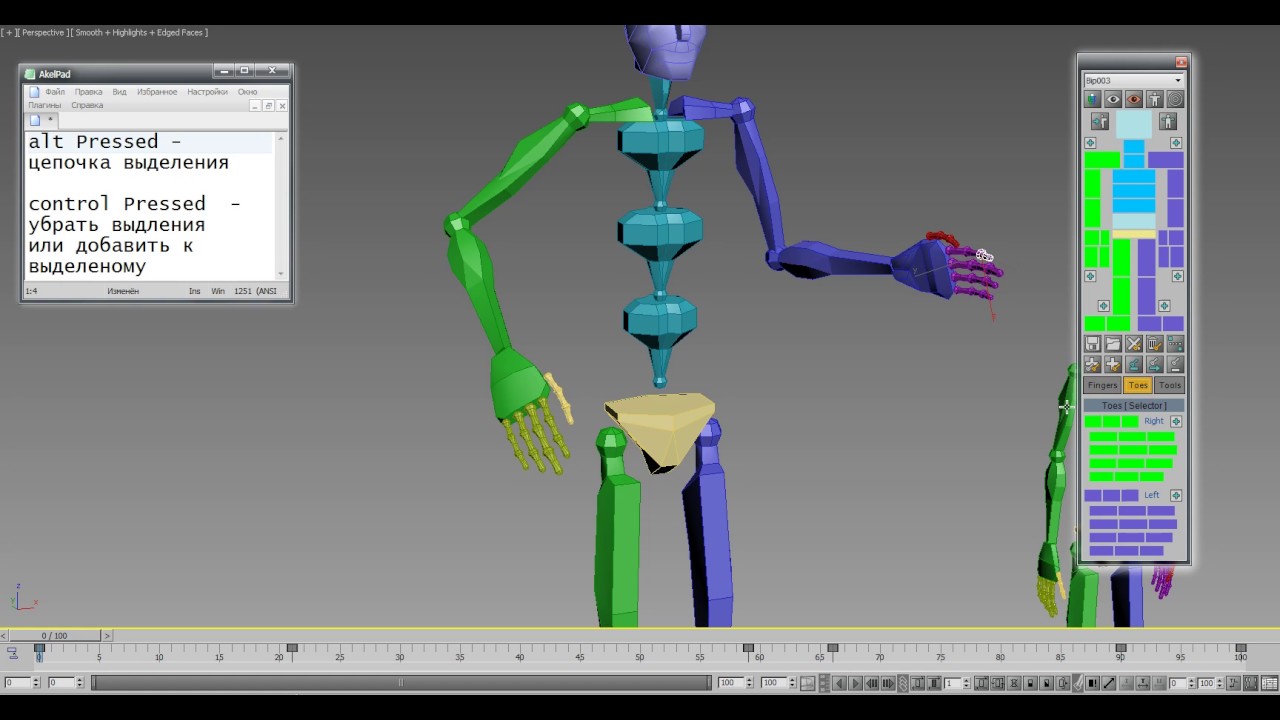Open the Perspective viewport label menu

click(44, 33)
